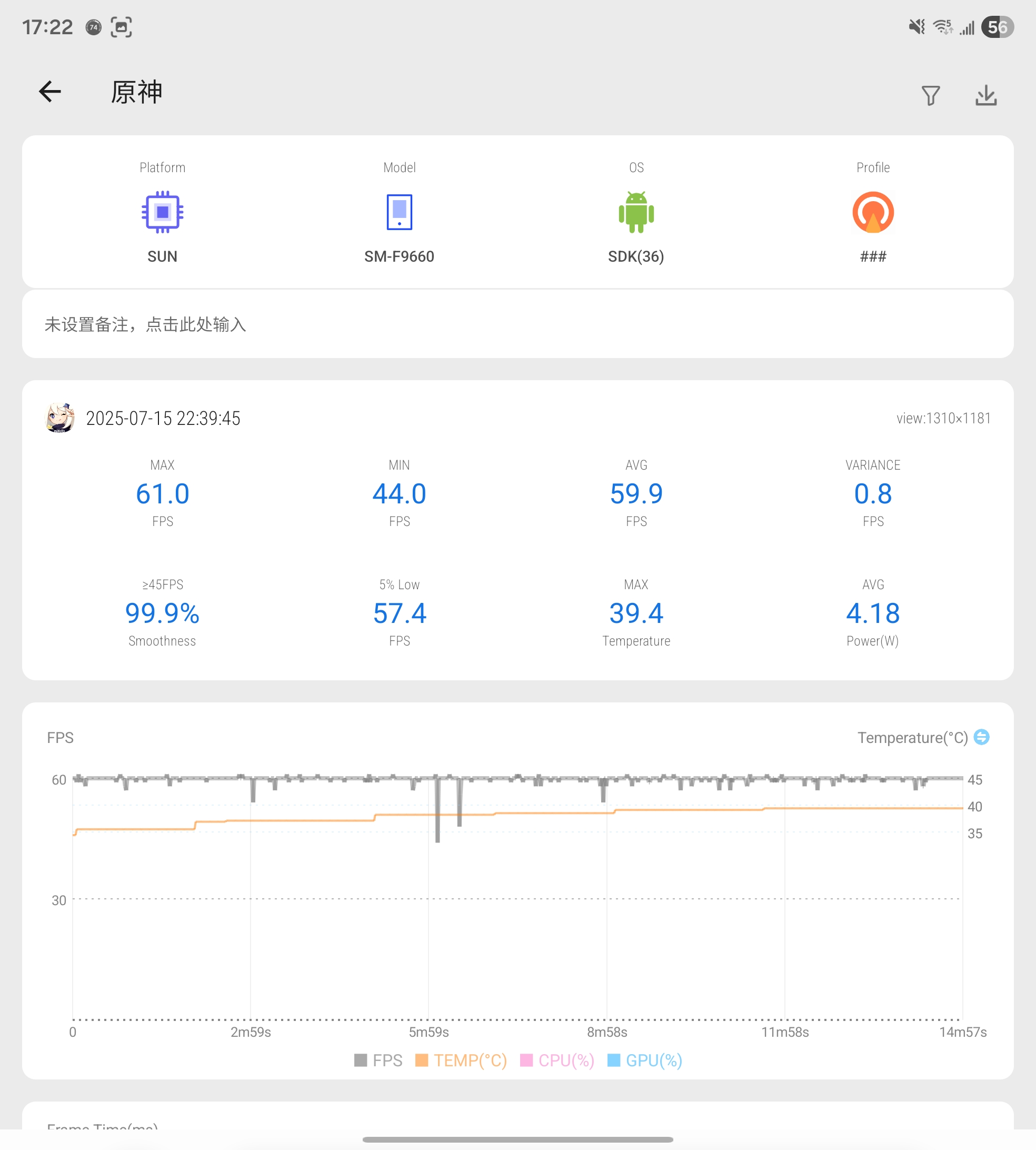The height and width of the screenshot is (1150, 1036).
Task: Tap the ### profile value
Action: click(x=873, y=257)
